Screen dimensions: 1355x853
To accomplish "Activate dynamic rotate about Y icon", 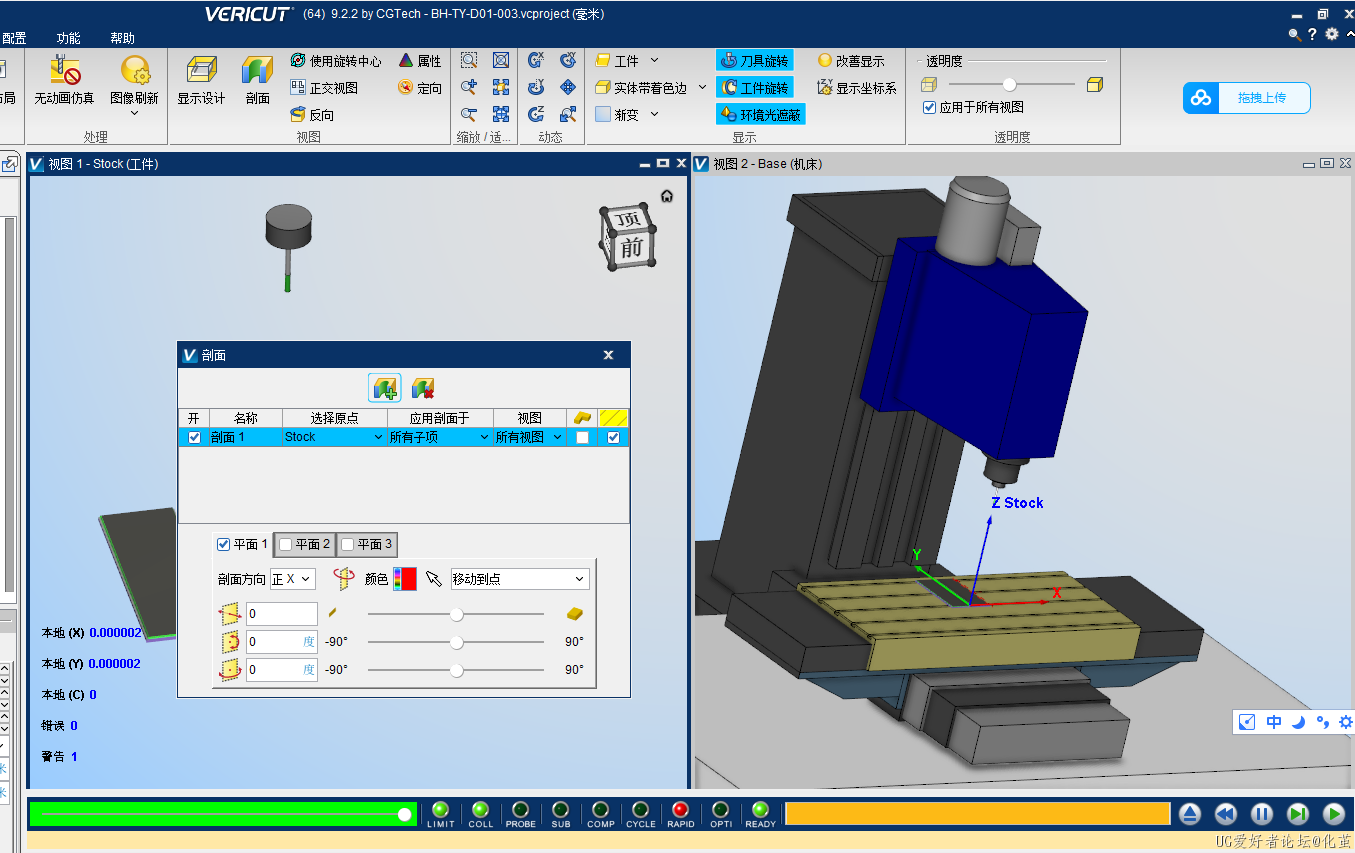I will [x=536, y=88].
